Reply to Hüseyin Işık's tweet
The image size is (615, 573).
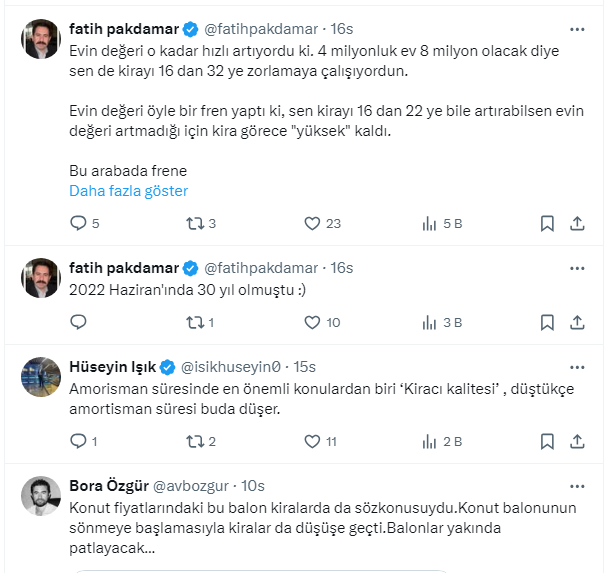tap(79, 441)
